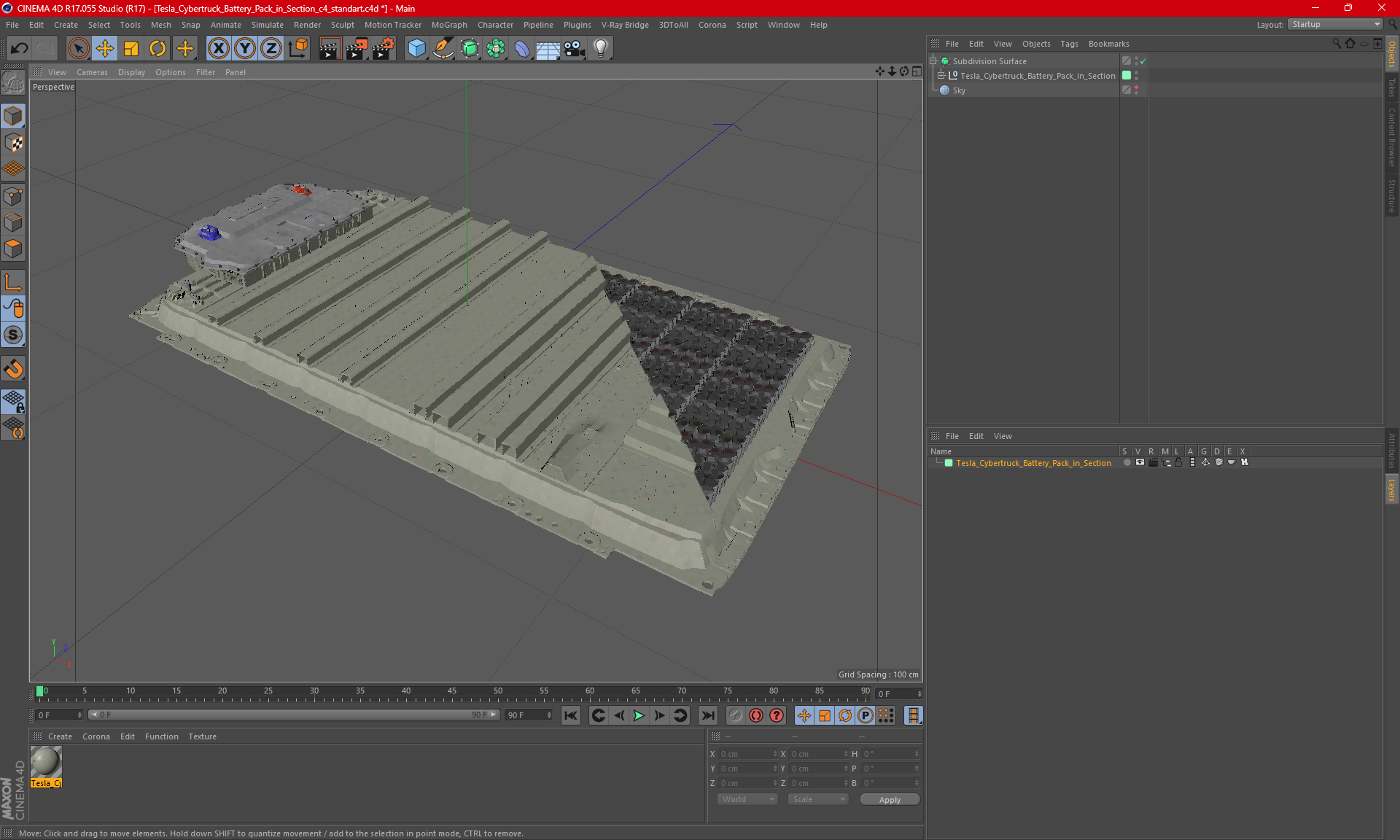This screenshot has height=840, width=1400.
Task: Click record active objects button
Action: 756,715
